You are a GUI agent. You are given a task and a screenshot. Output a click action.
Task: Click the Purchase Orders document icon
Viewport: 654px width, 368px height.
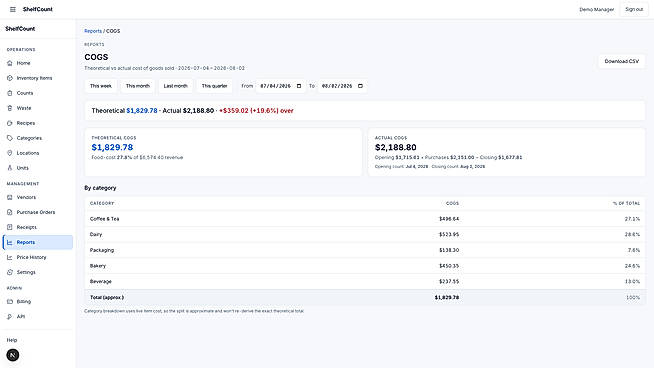(x=10, y=212)
